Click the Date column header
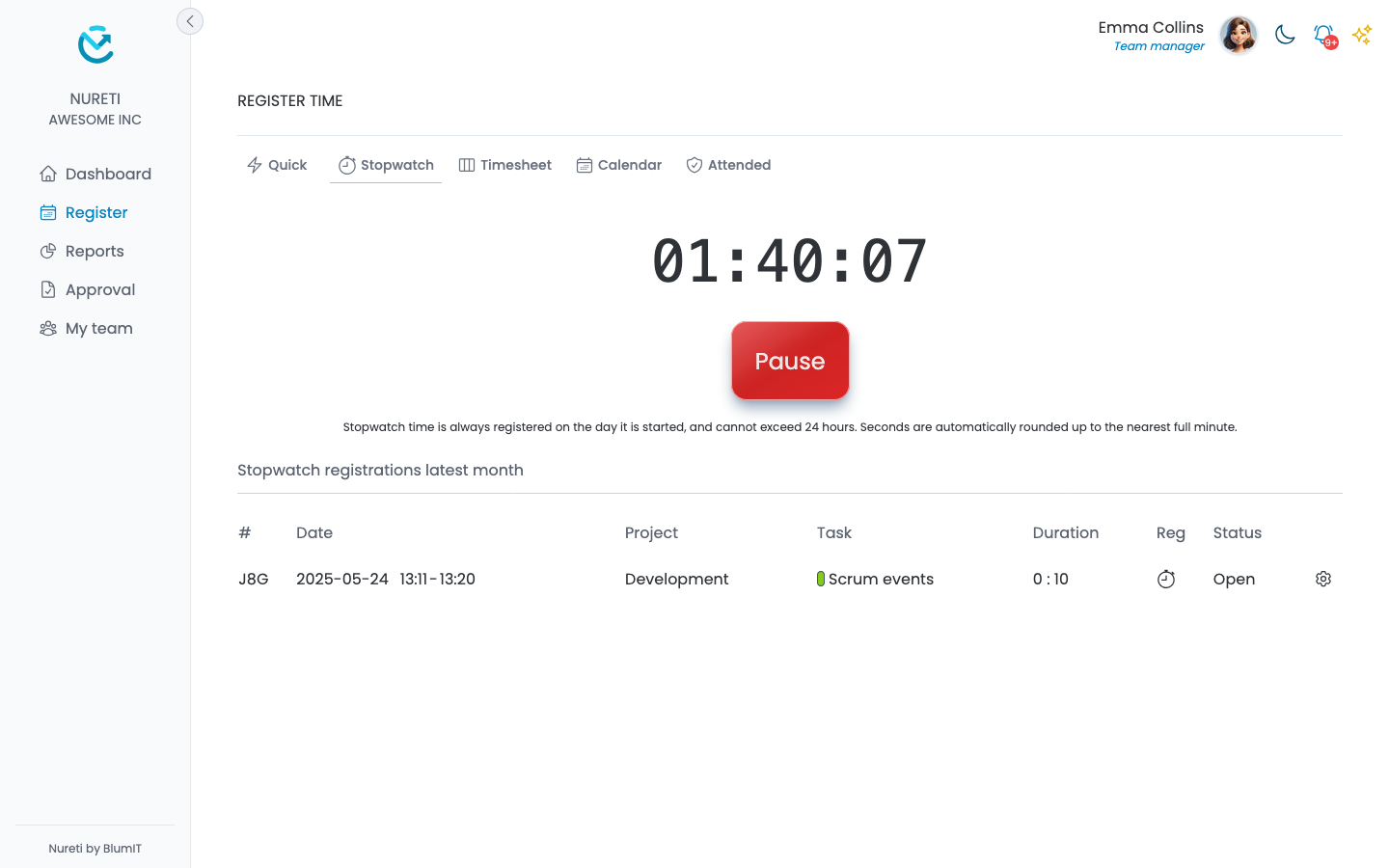Image resolution: width=1389 pixels, height=868 pixels. 314,532
